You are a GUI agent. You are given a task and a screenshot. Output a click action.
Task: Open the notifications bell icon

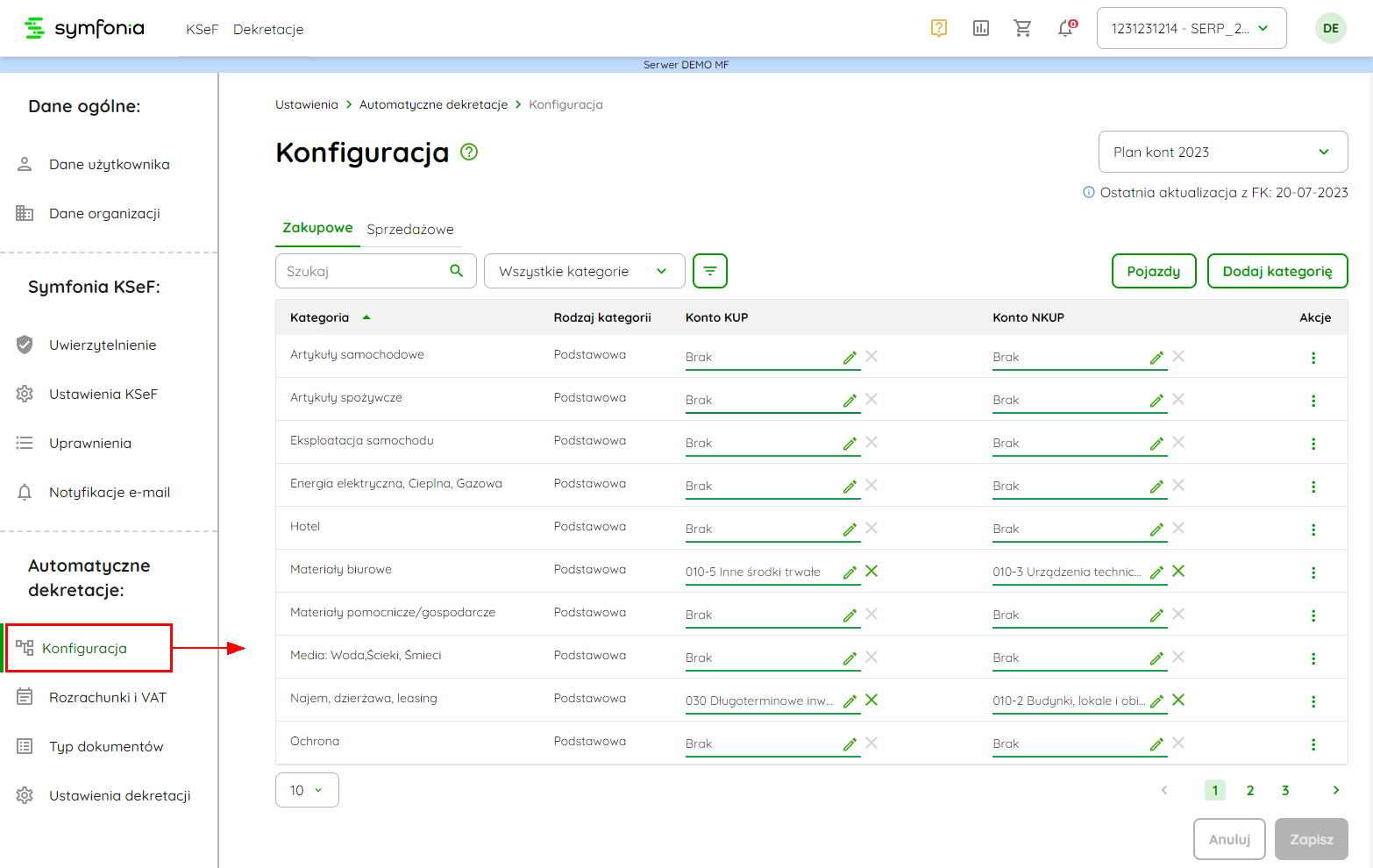click(x=1066, y=28)
